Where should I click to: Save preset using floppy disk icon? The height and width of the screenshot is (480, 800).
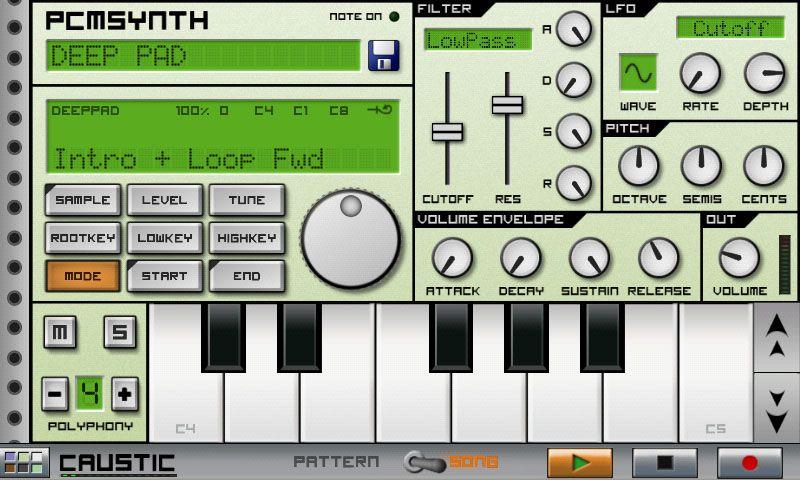[x=384, y=55]
